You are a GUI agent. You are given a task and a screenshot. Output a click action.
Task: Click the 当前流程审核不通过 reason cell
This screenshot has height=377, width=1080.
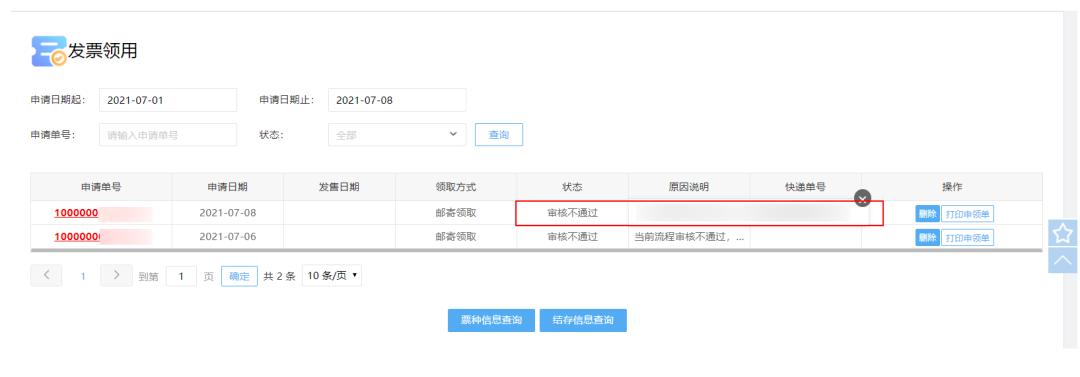coord(689,236)
